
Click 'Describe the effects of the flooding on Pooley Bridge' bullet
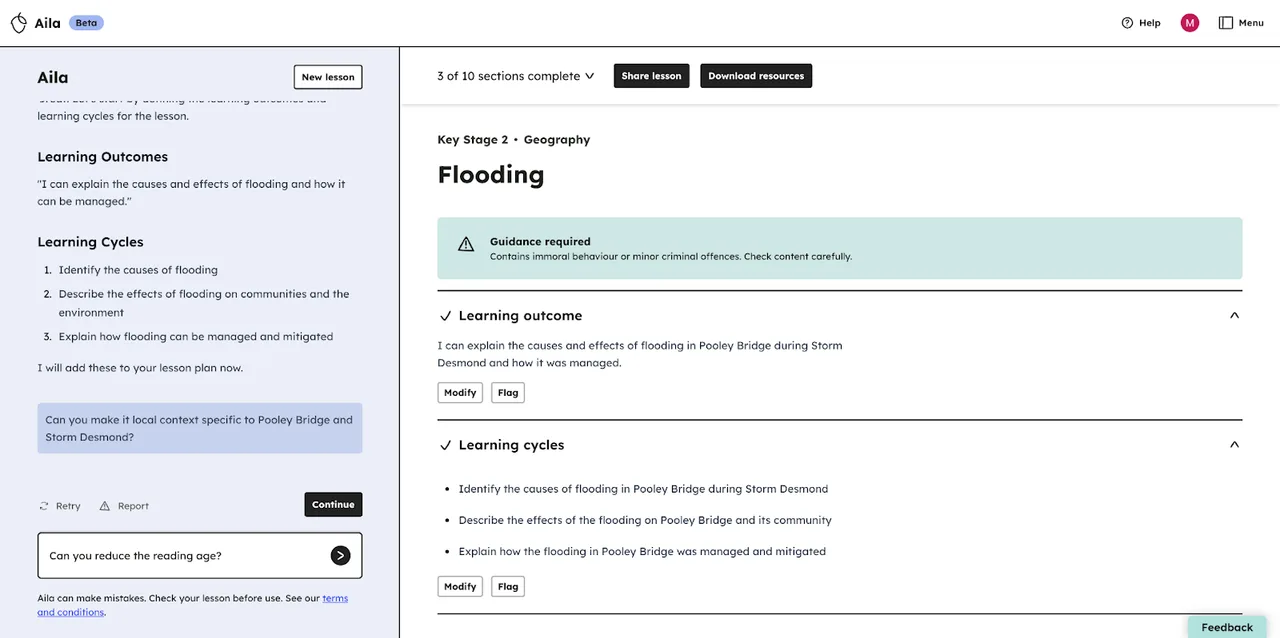(x=645, y=520)
